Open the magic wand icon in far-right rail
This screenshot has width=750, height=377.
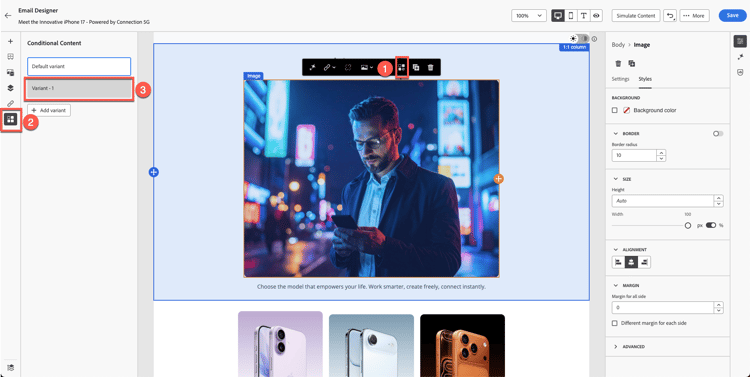740,57
